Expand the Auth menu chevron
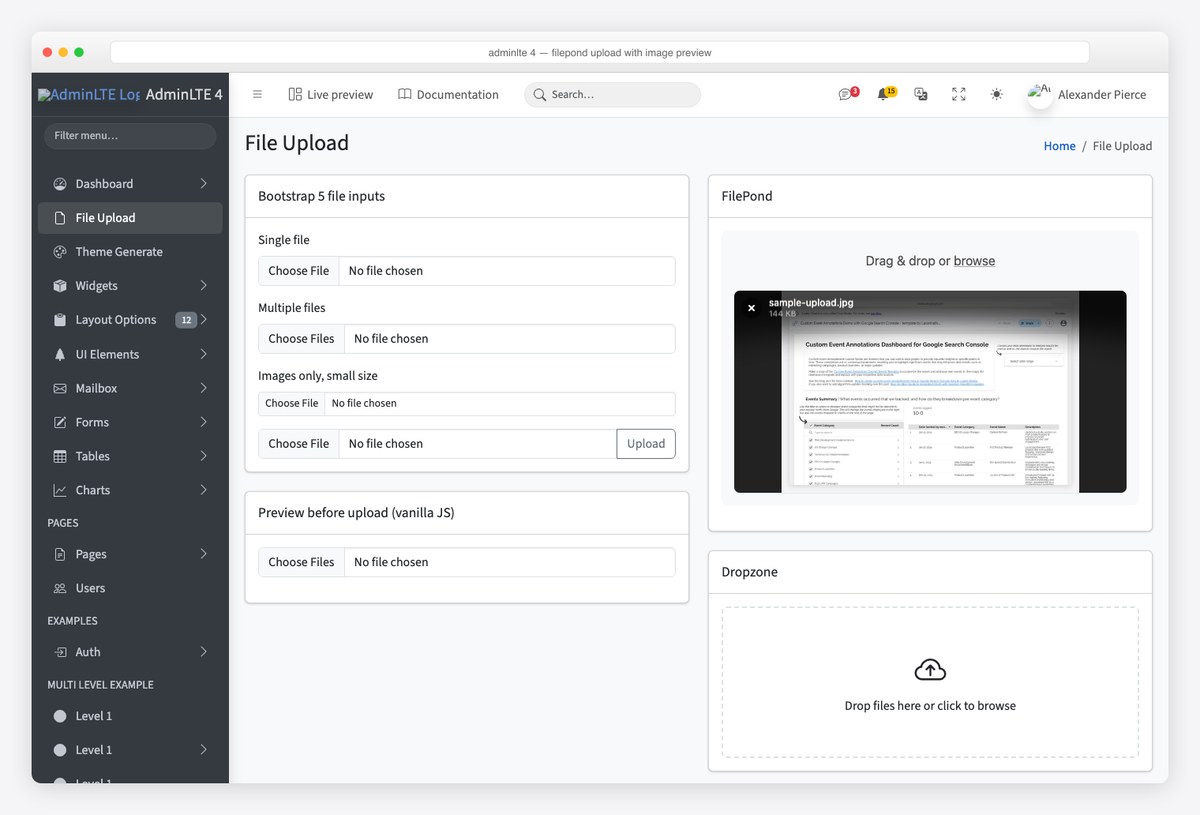 coord(203,652)
